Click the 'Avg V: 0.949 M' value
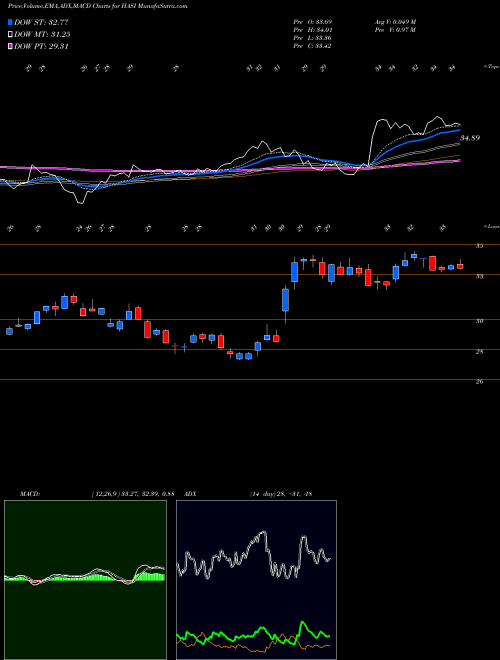Screen dimensions: 500x660 395,22
